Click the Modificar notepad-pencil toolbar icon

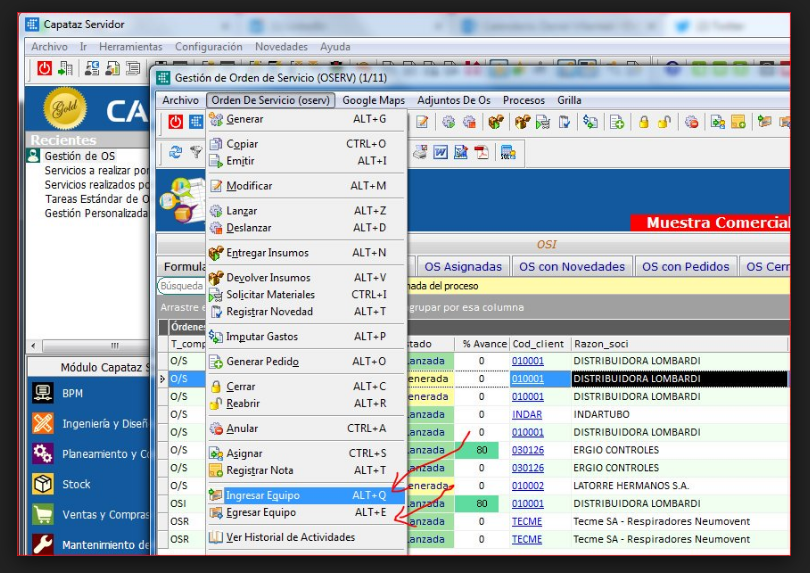click(x=422, y=122)
